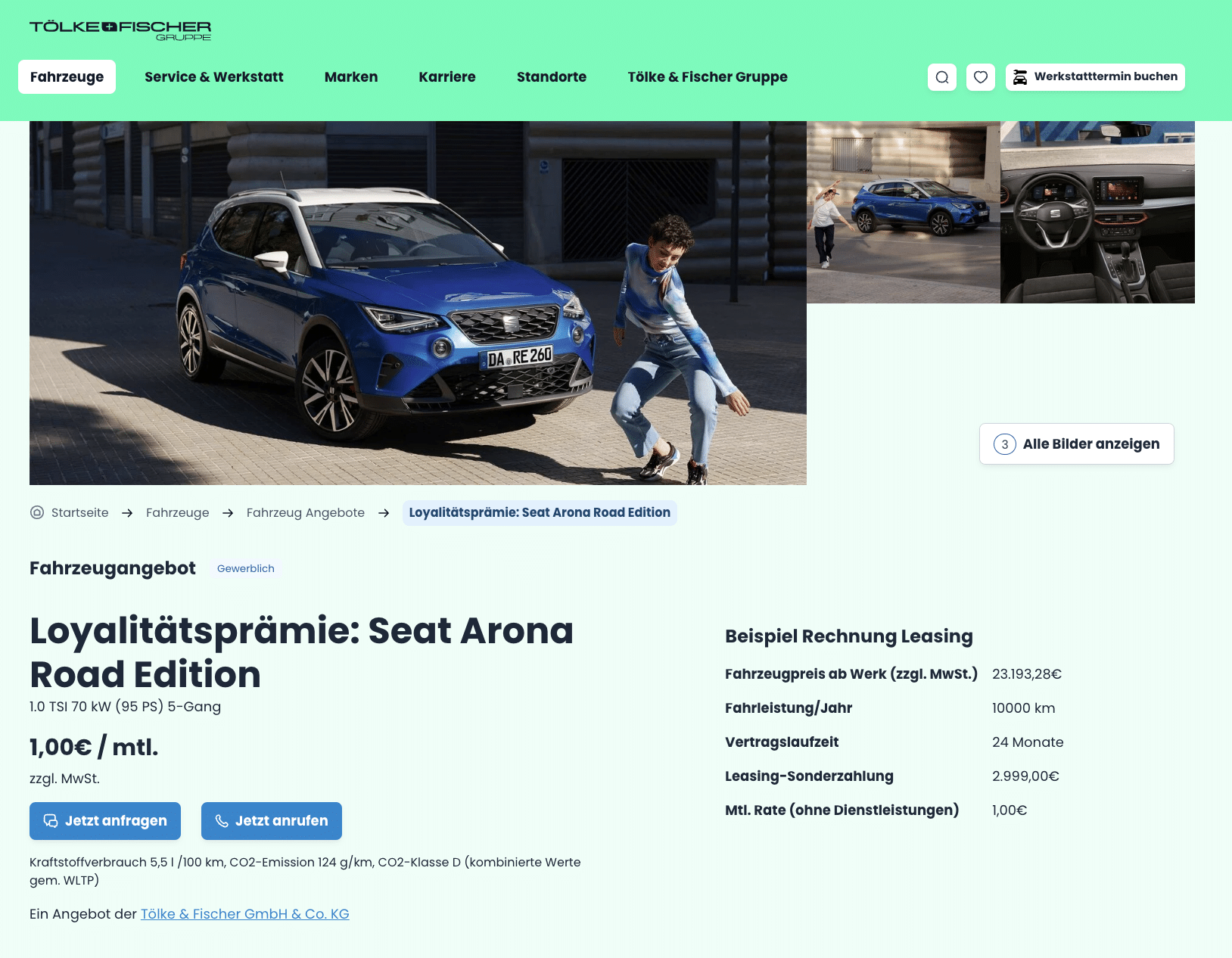Open the heart favorites icon

[x=981, y=77]
